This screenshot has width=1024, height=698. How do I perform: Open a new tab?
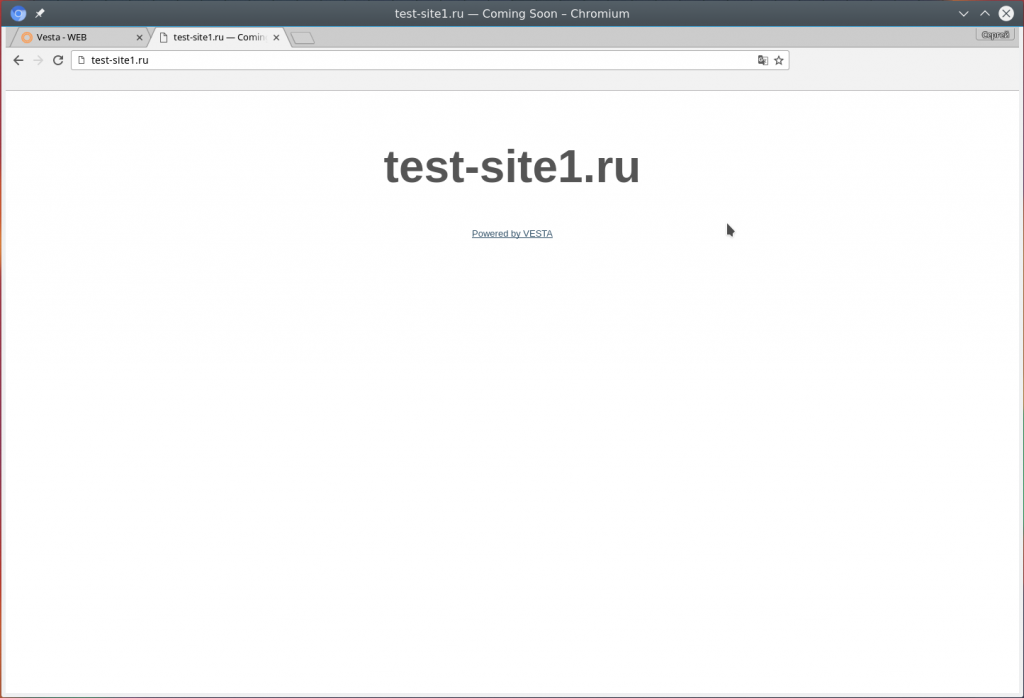coord(302,39)
